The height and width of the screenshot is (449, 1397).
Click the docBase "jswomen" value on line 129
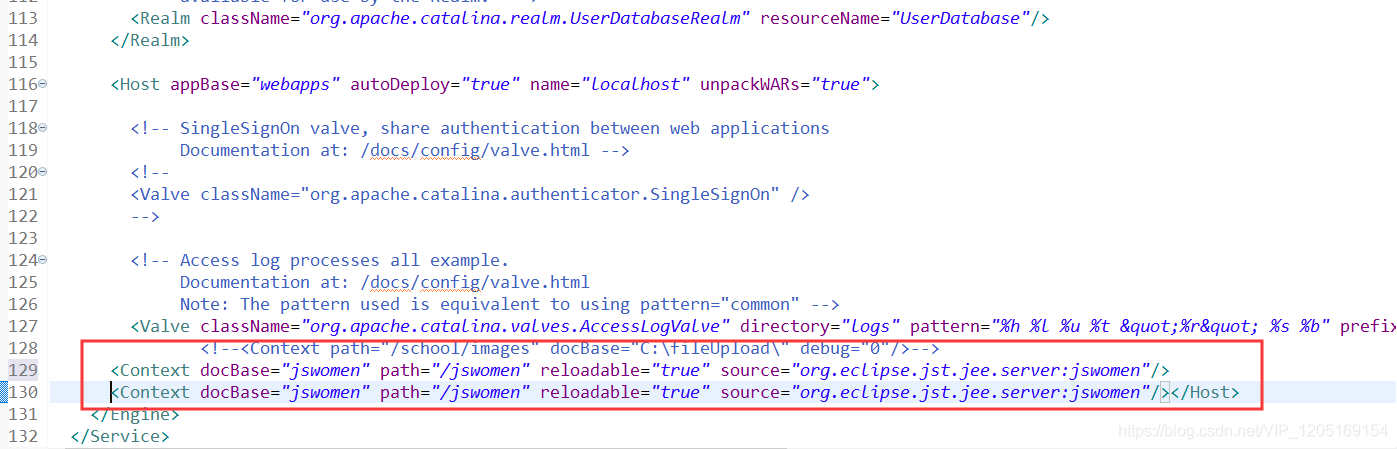[x=325, y=371]
